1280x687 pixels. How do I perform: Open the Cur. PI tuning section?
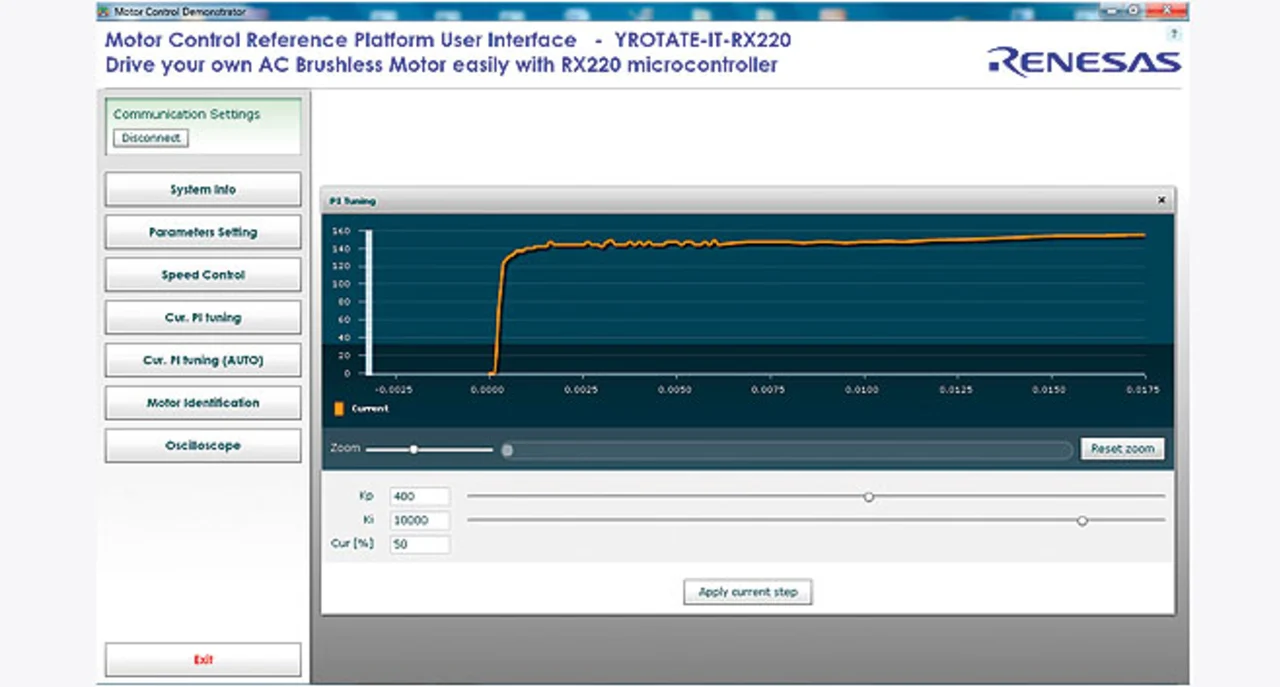[x=203, y=318]
